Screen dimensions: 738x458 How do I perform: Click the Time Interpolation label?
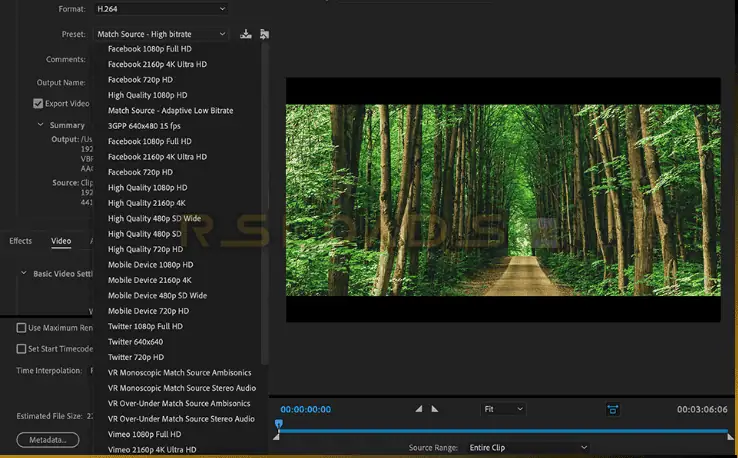coord(49,370)
